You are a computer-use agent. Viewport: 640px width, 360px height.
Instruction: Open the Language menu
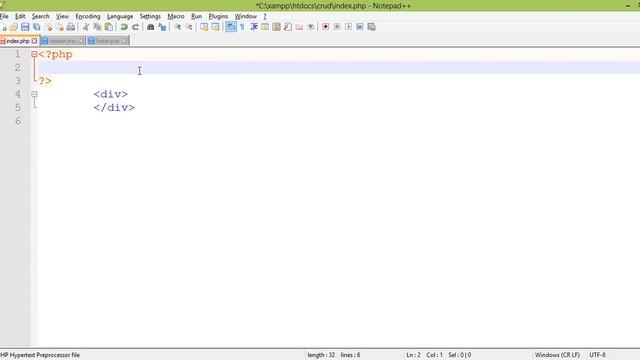pyautogui.click(x=120, y=16)
